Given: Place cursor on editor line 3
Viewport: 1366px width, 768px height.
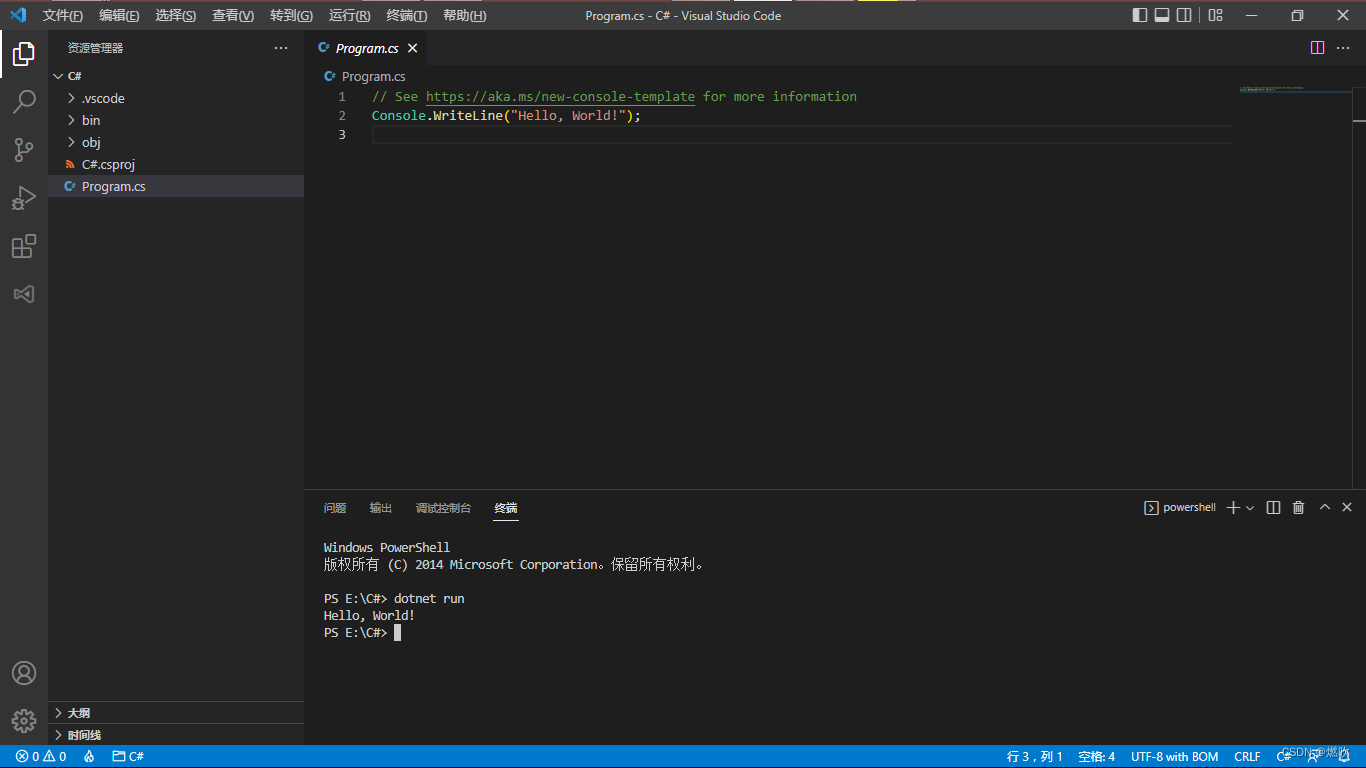Looking at the screenshot, I should tap(800, 135).
